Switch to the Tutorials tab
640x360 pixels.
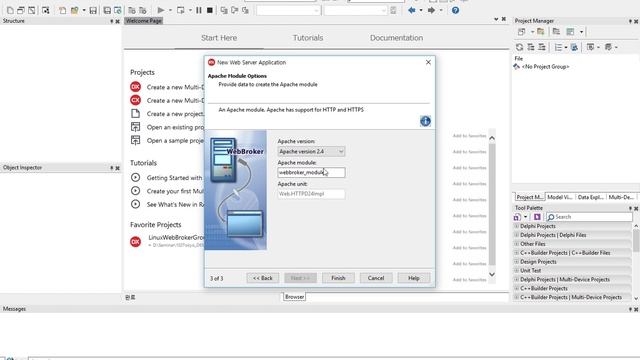tap(308, 38)
